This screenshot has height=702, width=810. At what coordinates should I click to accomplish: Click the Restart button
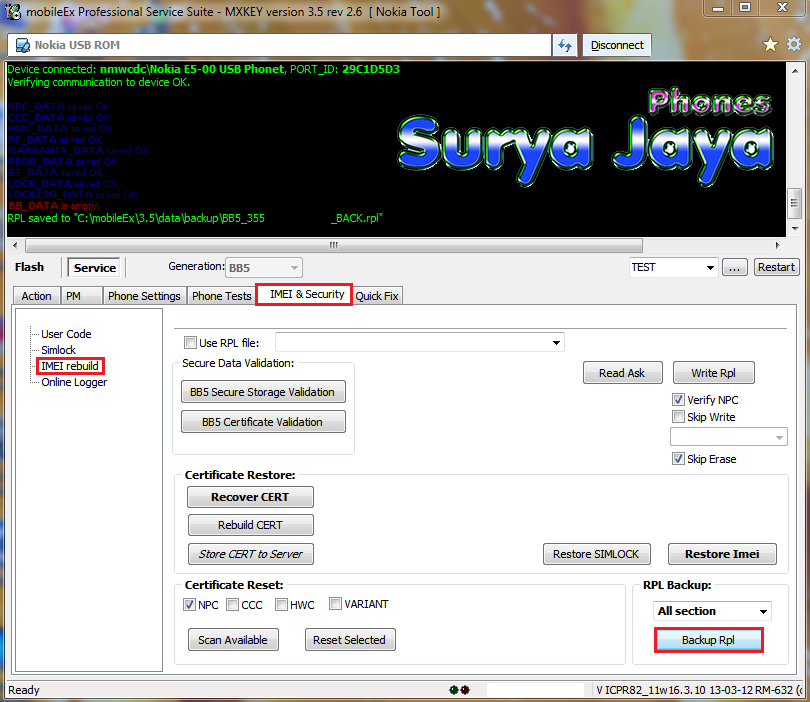pos(776,267)
